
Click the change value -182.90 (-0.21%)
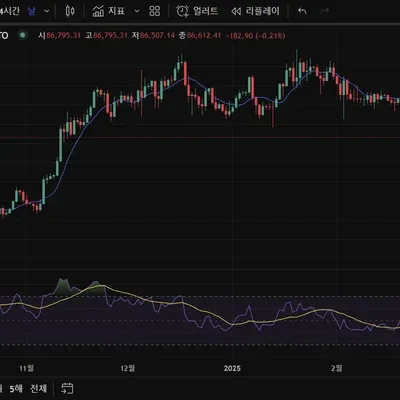(x=255, y=35)
